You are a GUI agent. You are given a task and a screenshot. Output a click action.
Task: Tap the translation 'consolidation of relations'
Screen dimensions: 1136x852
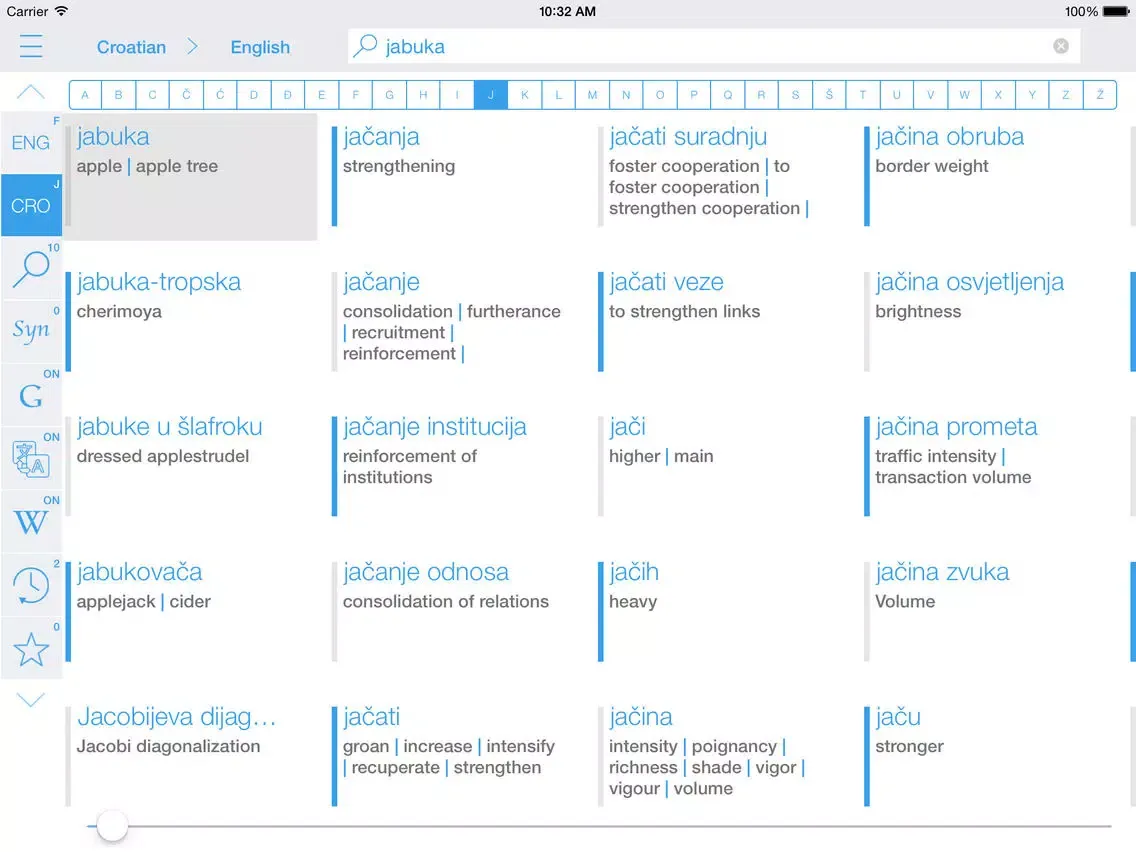click(446, 601)
